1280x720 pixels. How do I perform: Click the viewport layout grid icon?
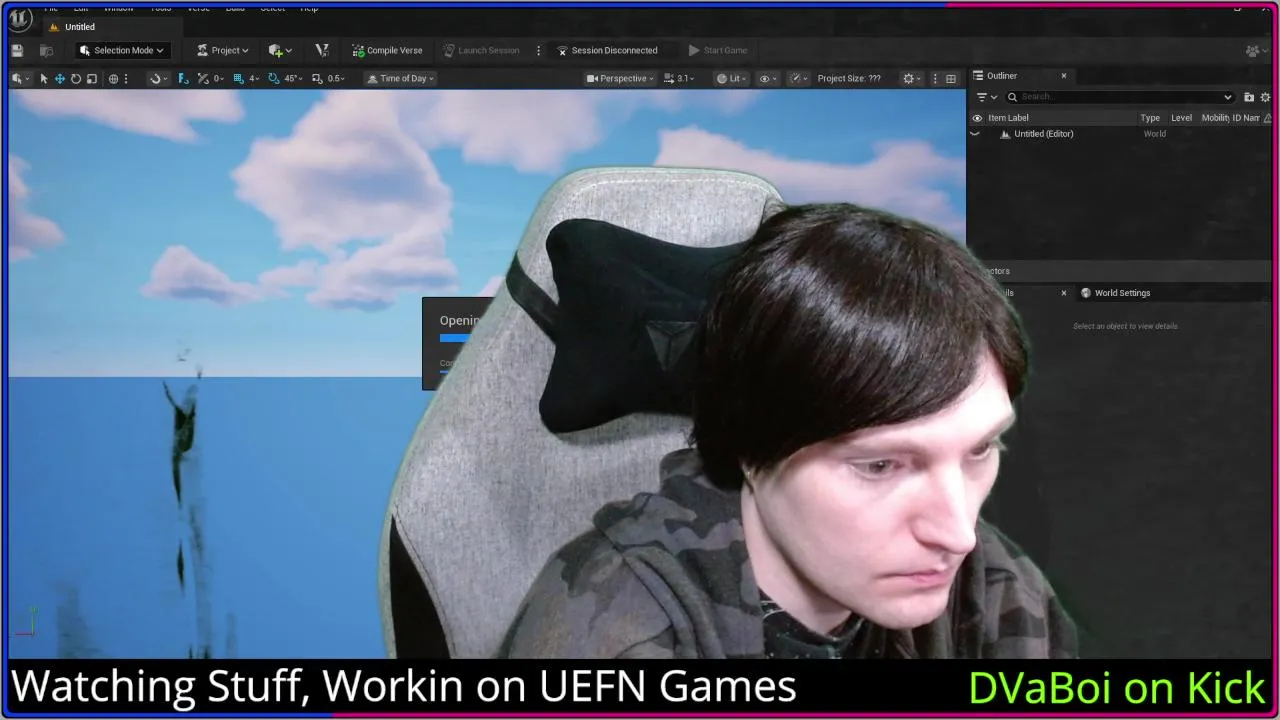coord(951,78)
